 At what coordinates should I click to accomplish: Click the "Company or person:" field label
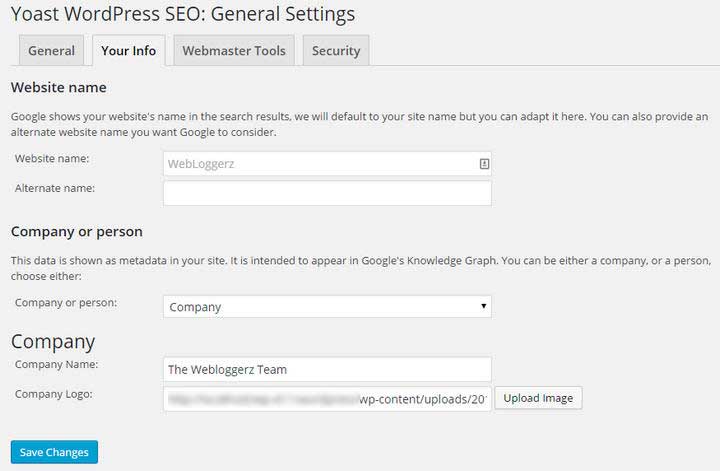click(x=66, y=302)
